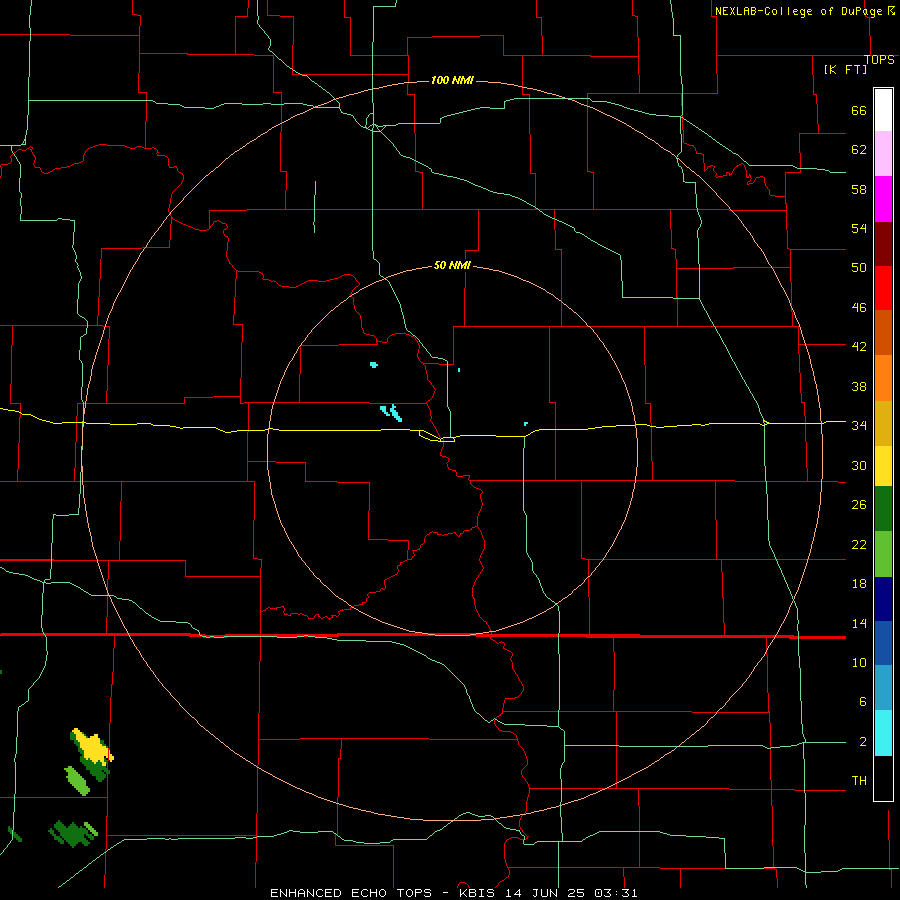The height and width of the screenshot is (900, 900).
Task: Click the 'TH' legend label
Action: (859, 781)
